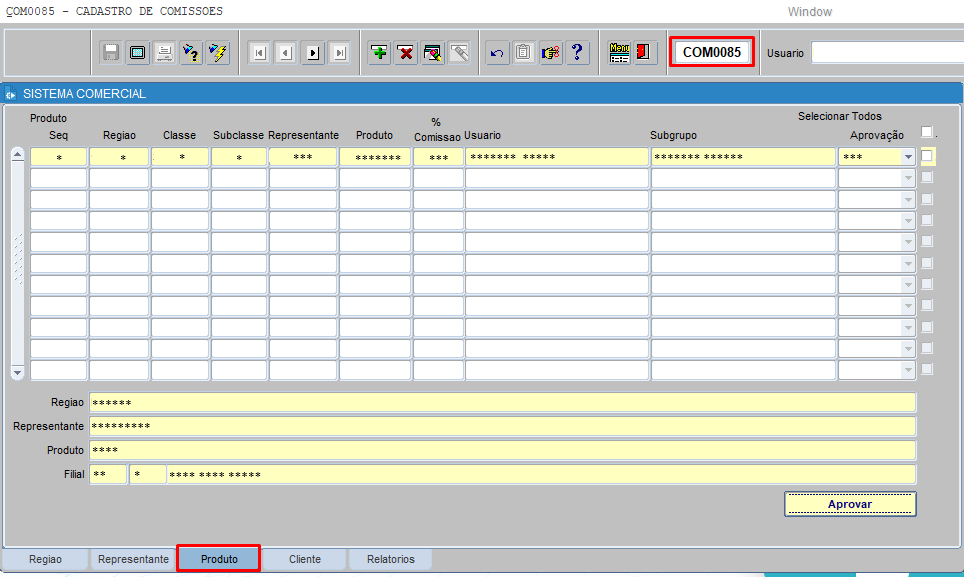Click the Usuario field in toolbar

coord(886,53)
